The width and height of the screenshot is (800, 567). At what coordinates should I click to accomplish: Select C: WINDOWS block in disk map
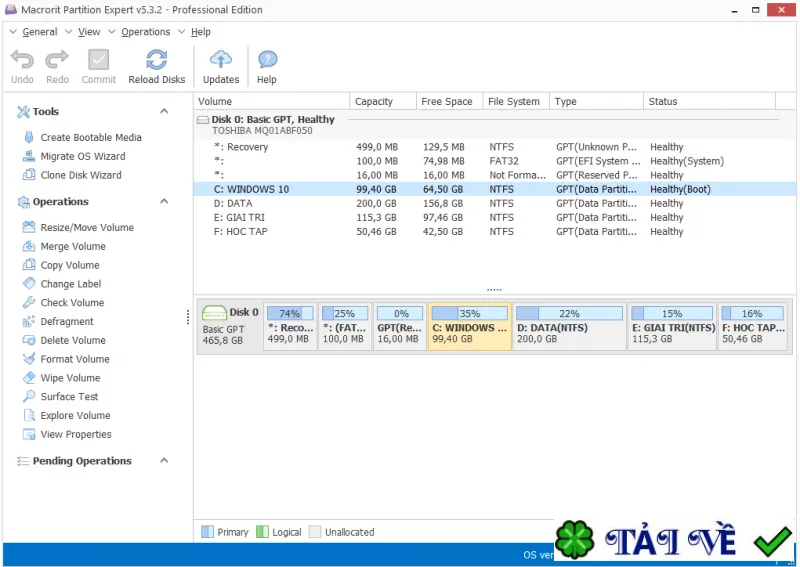[470, 326]
